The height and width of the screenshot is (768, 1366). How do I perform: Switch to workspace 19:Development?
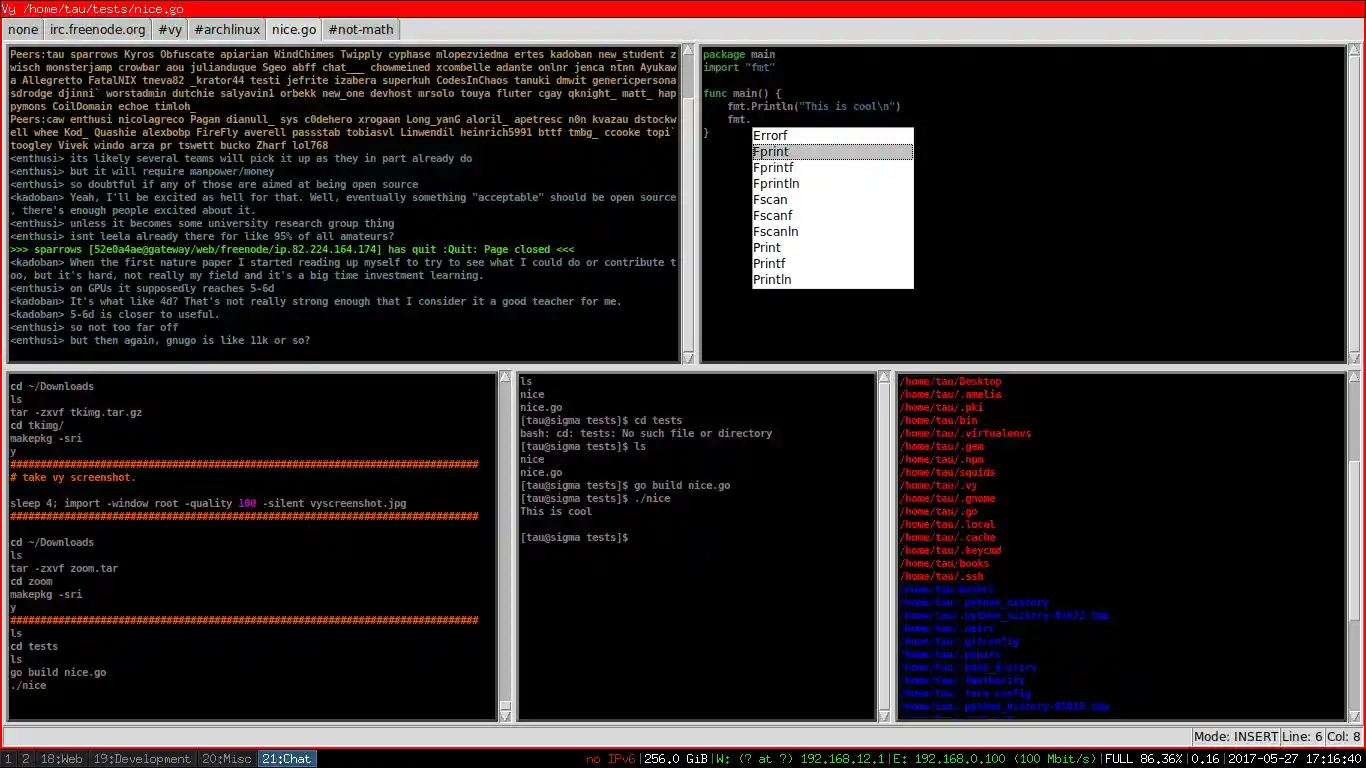[142, 758]
